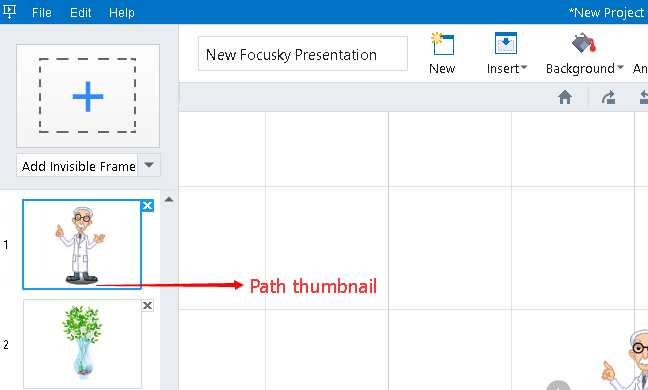Click the path list scroll up arrow

pyautogui.click(x=169, y=200)
